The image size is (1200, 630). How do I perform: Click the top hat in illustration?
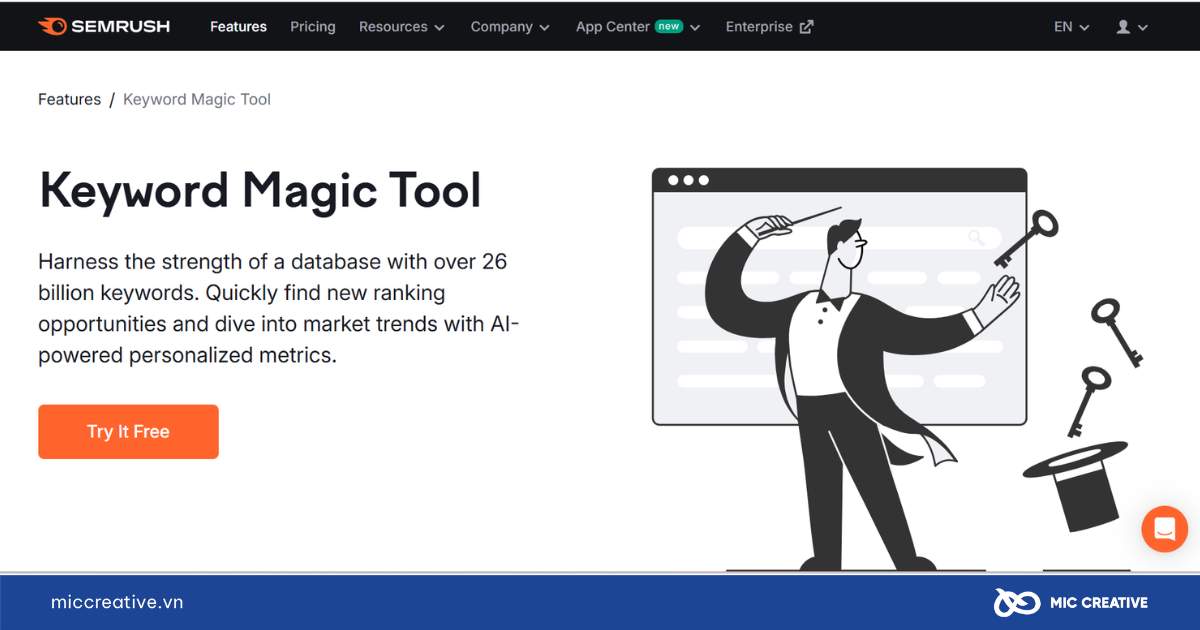(x=1076, y=487)
